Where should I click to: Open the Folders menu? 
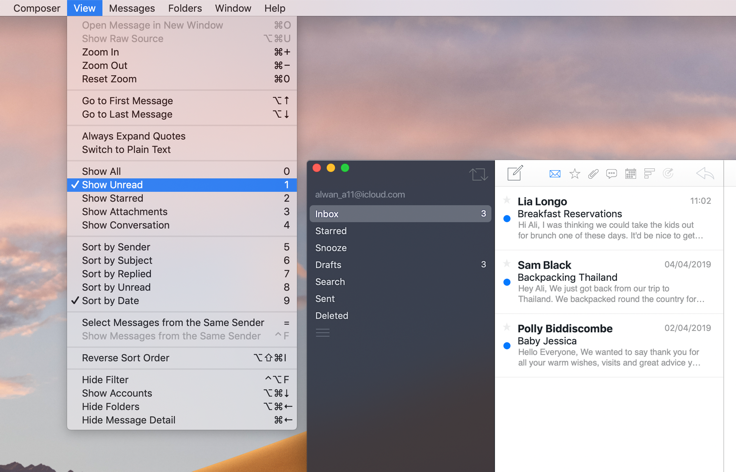(185, 8)
